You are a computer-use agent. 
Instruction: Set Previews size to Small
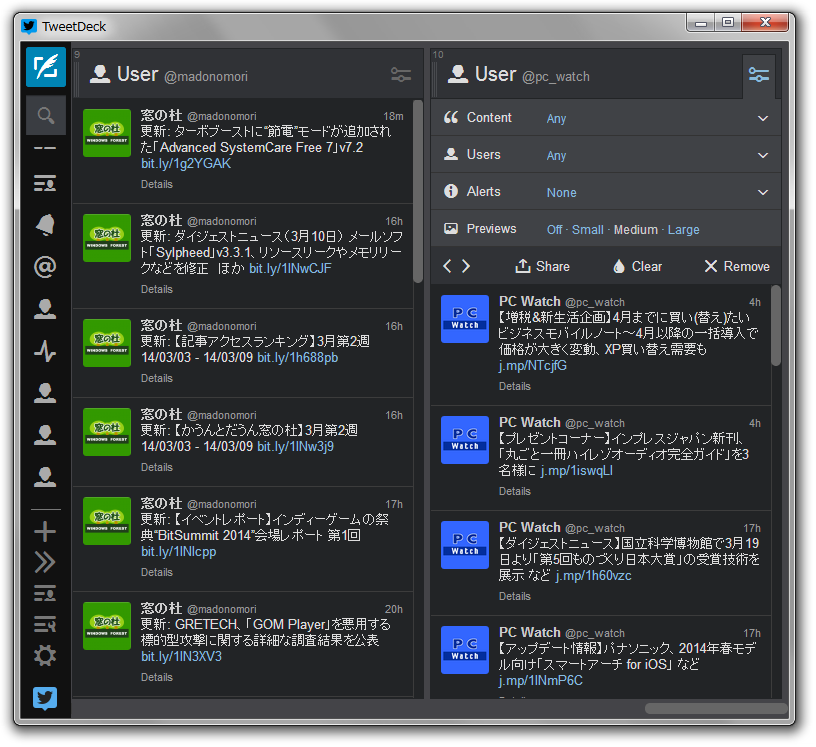tap(588, 229)
